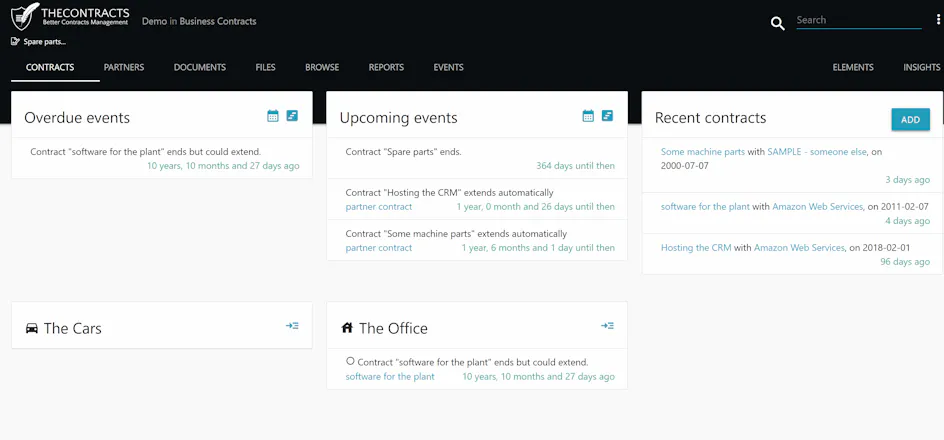Viewport: 944px width, 440px height.
Task: Open the Hosting the CRM contract link
Action: tap(696, 247)
